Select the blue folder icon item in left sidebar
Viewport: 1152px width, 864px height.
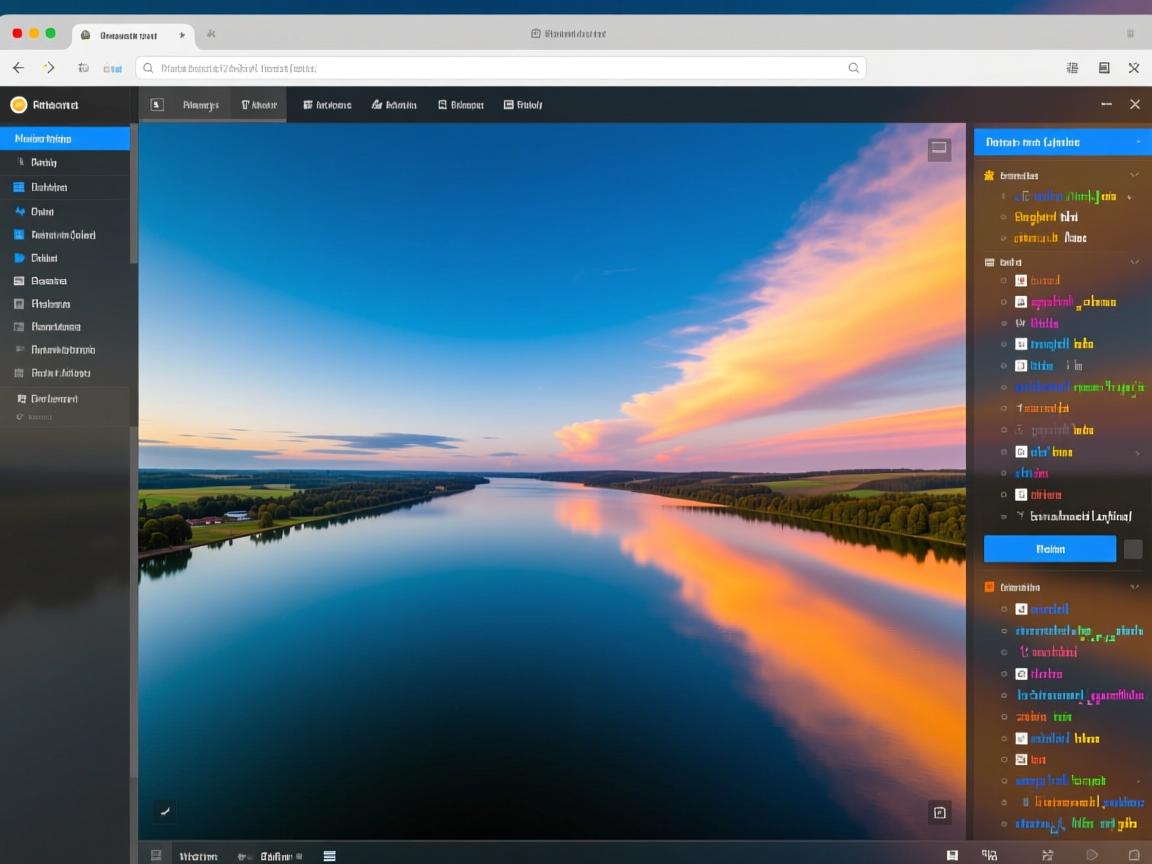click(19, 258)
